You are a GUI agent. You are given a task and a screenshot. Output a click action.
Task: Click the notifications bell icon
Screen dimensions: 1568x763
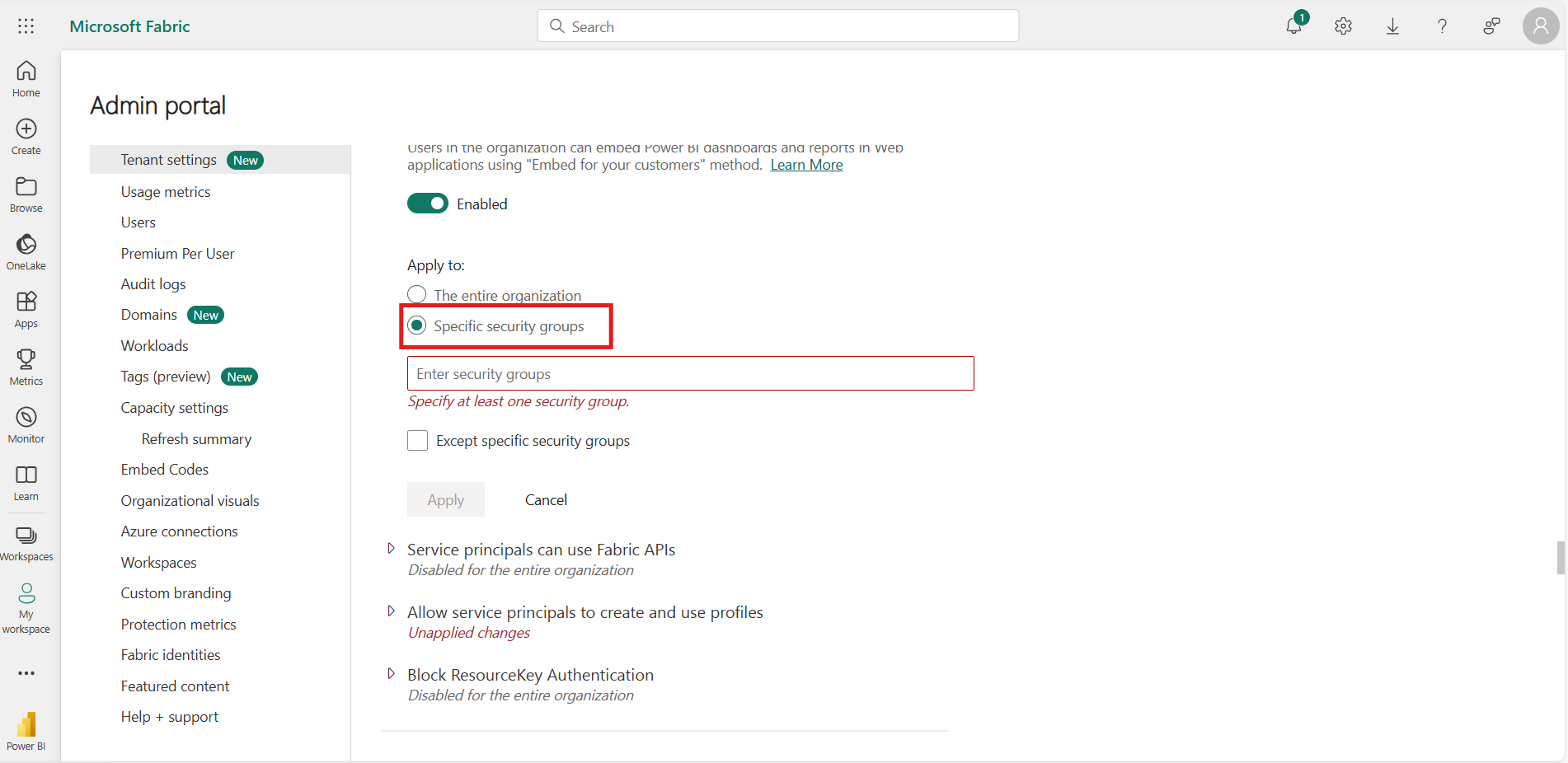point(1293,26)
